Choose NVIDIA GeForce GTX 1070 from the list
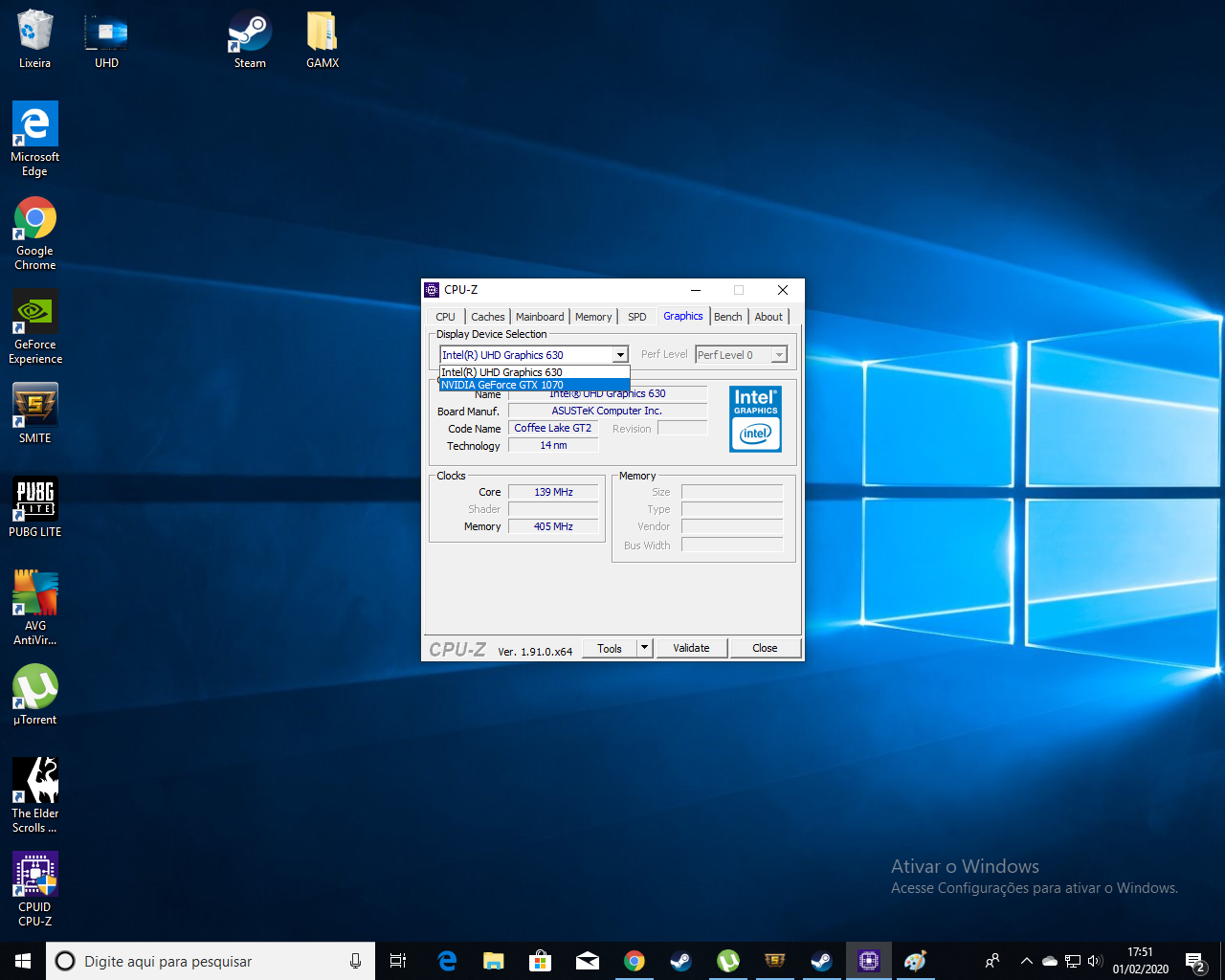This screenshot has height=980, width=1225. point(534,385)
